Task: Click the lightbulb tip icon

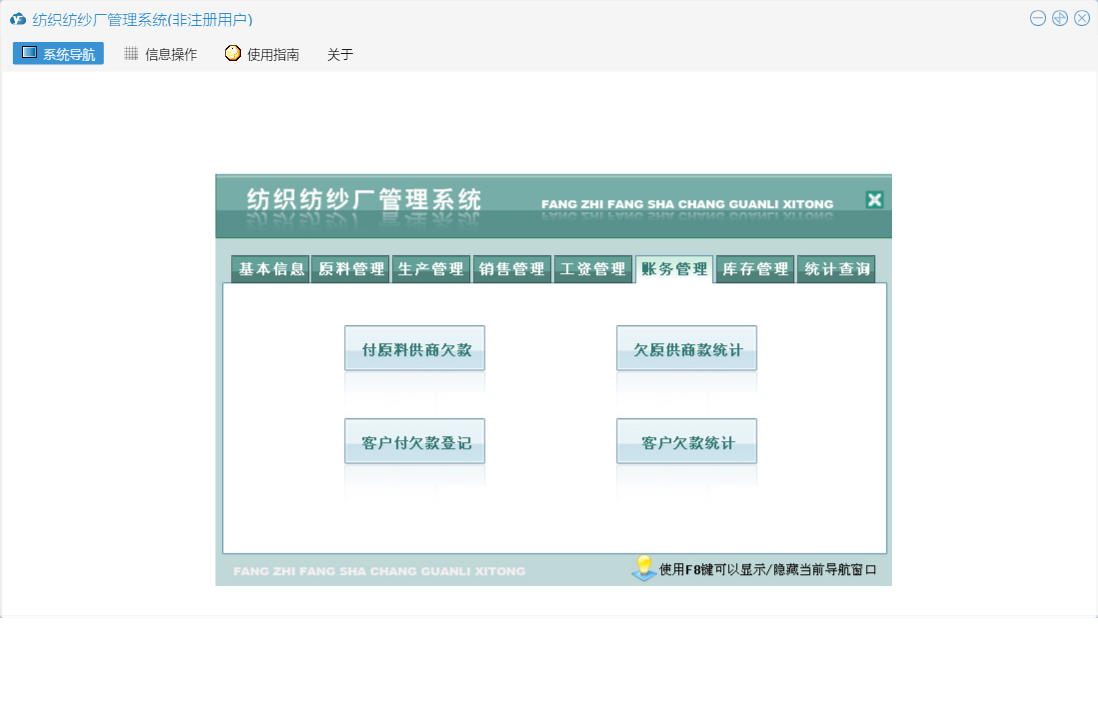Action: 644,568
